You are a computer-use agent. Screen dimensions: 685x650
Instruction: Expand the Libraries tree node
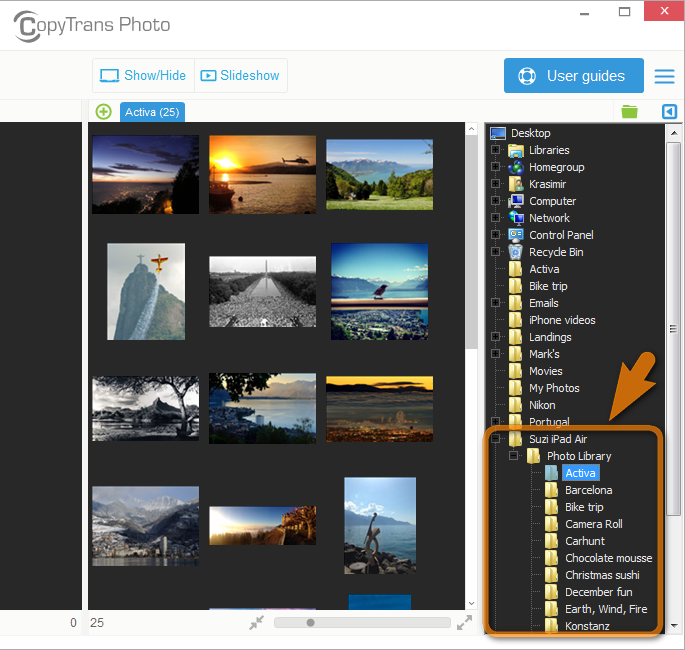coord(496,151)
